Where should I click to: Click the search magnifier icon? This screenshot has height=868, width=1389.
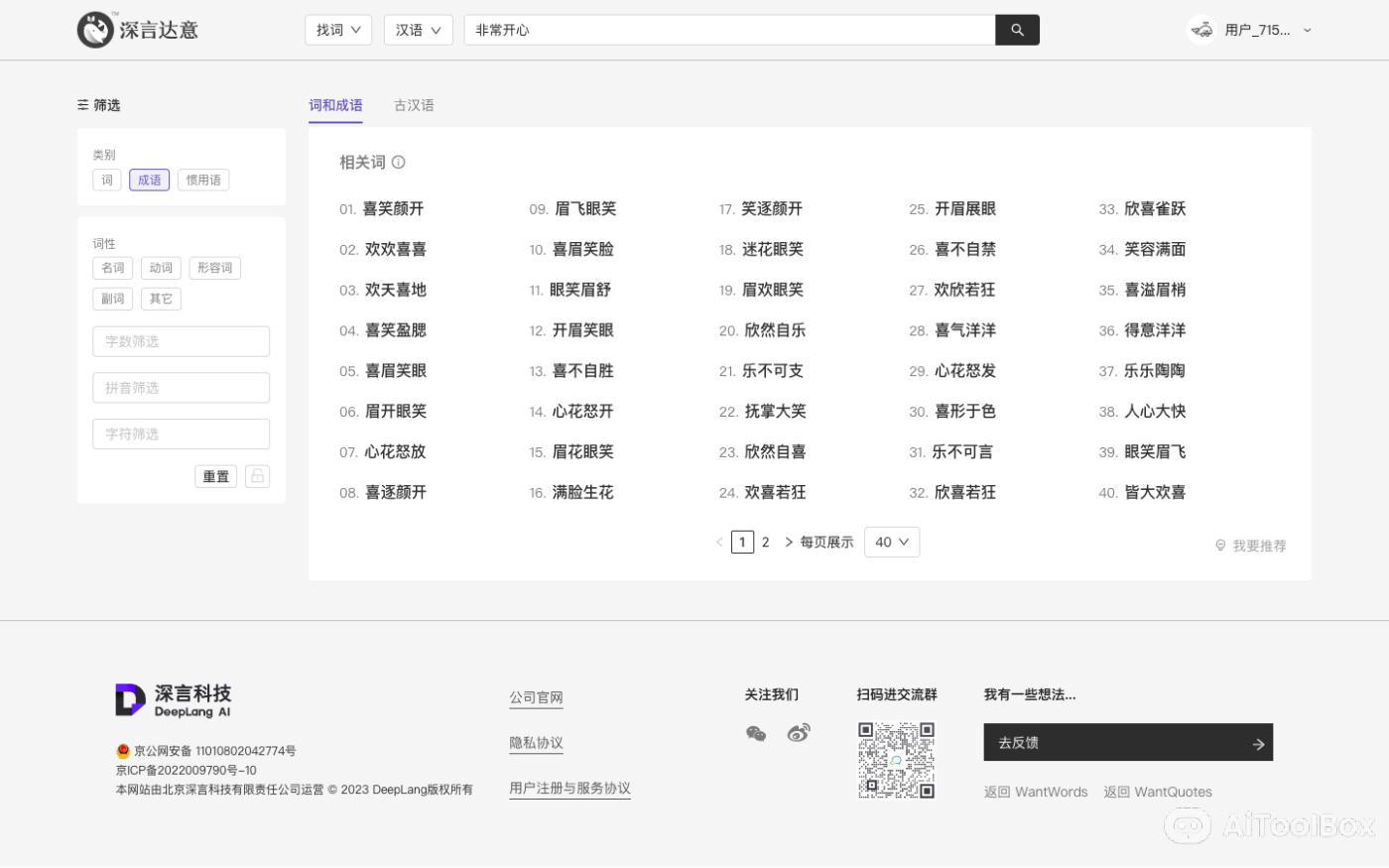[1017, 30]
